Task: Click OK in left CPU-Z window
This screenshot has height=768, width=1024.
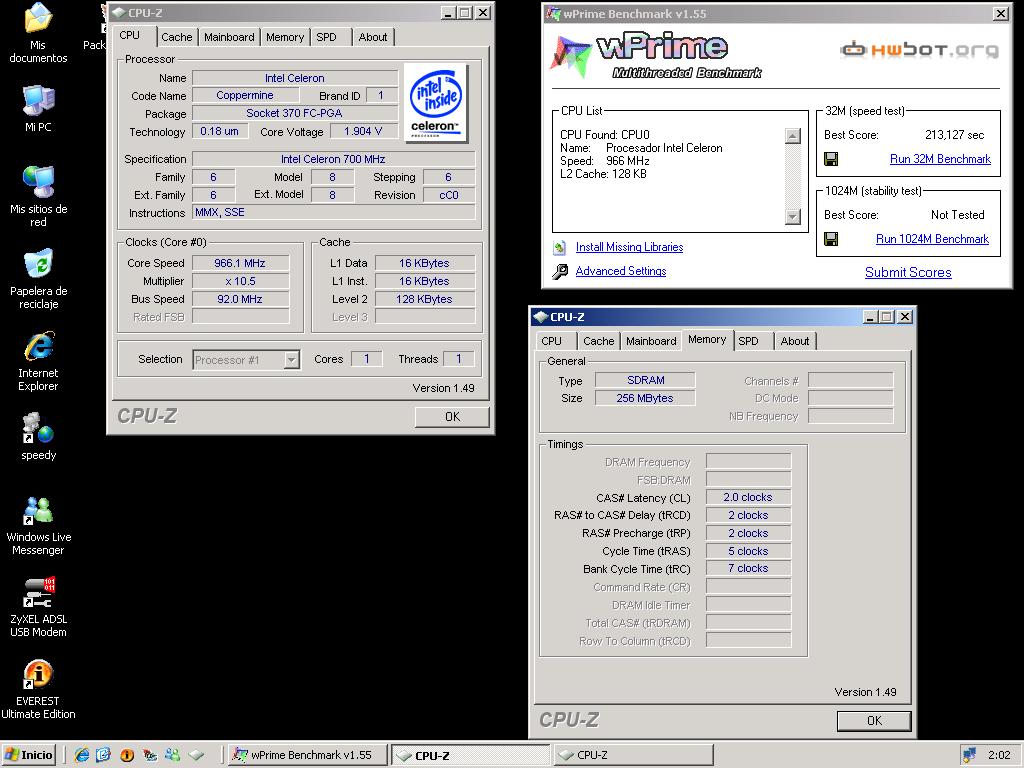Action: [452, 417]
